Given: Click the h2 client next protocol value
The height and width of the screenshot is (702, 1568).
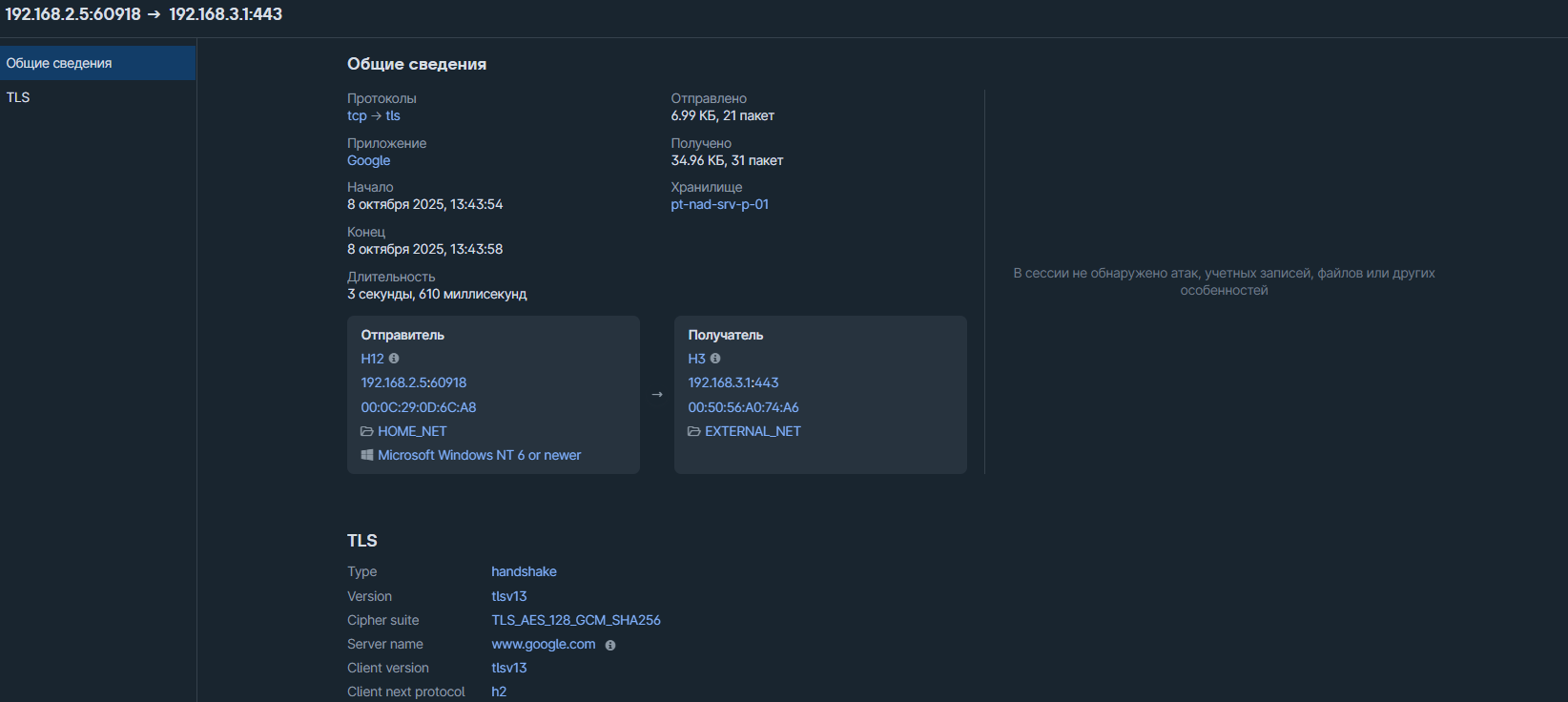Looking at the screenshot, I should click(499, 692).
